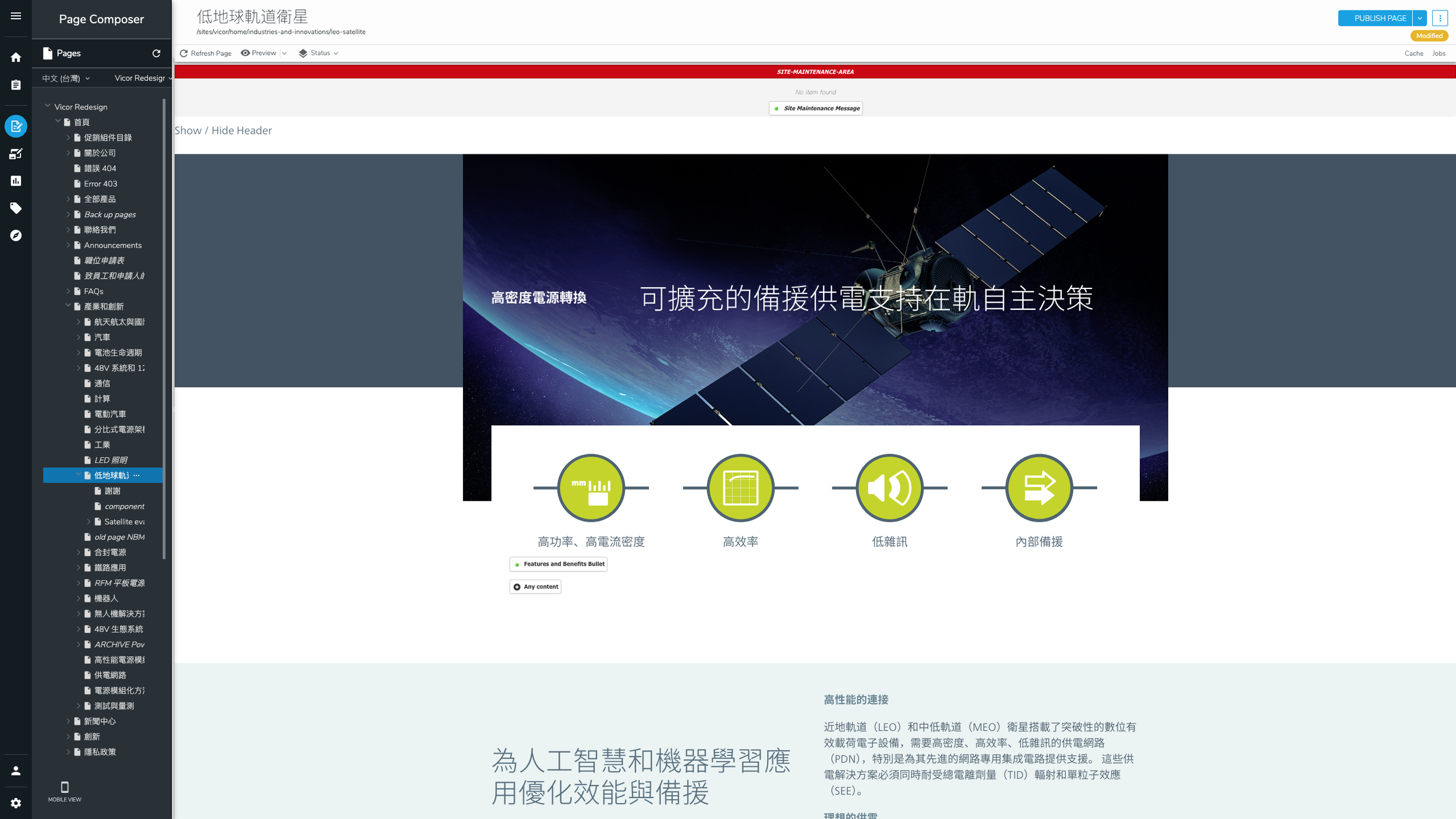Click Refresh Page in the toolbar
Viewport: 1456px width, 819px height.
tap(206, 53)
